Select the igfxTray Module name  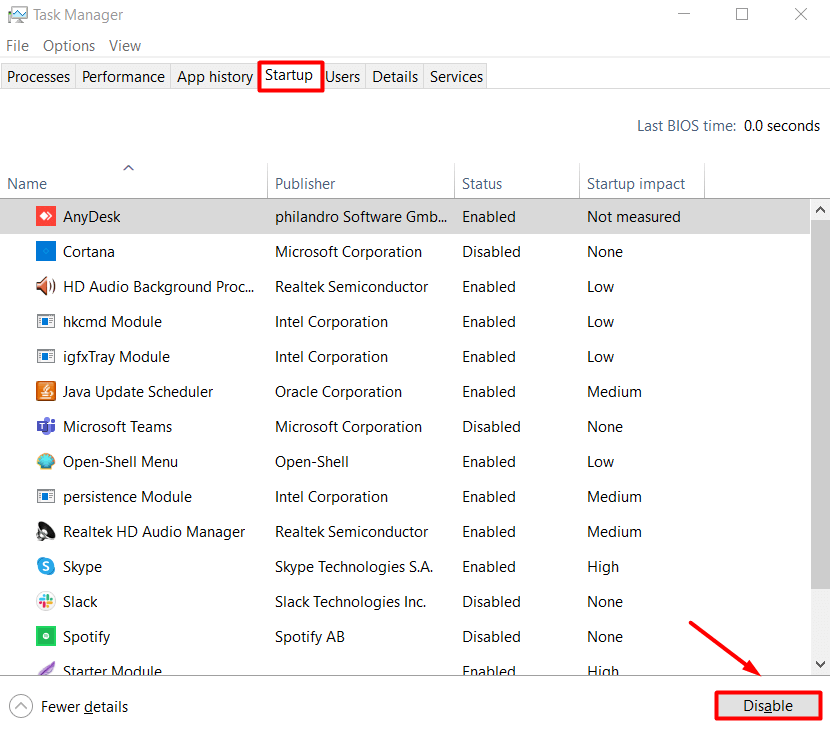(x=116, y=357)
